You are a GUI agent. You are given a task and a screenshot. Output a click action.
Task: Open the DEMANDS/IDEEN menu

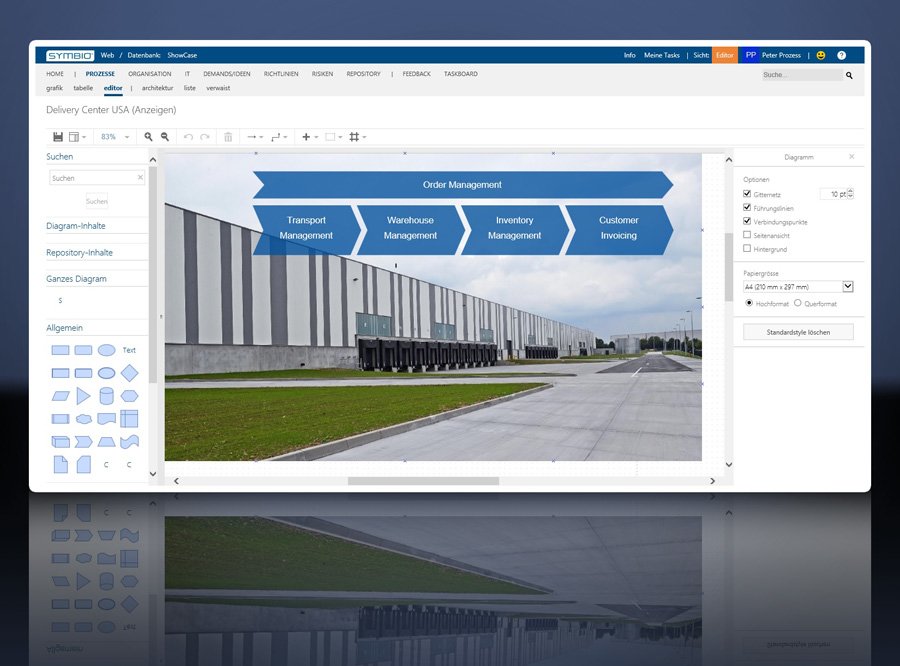click(227, 73)
